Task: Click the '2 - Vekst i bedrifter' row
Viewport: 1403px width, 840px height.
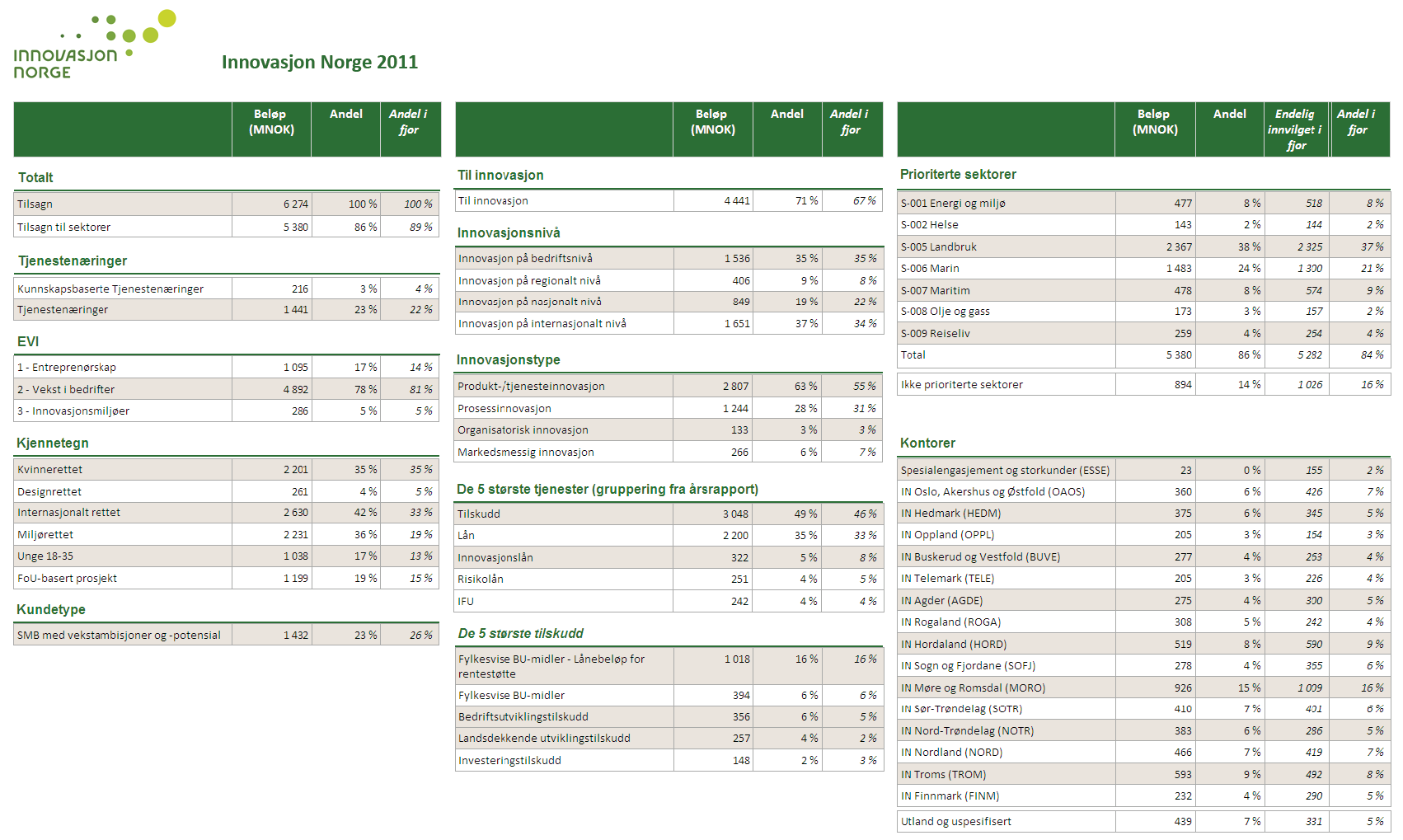Action: [227, 389]
